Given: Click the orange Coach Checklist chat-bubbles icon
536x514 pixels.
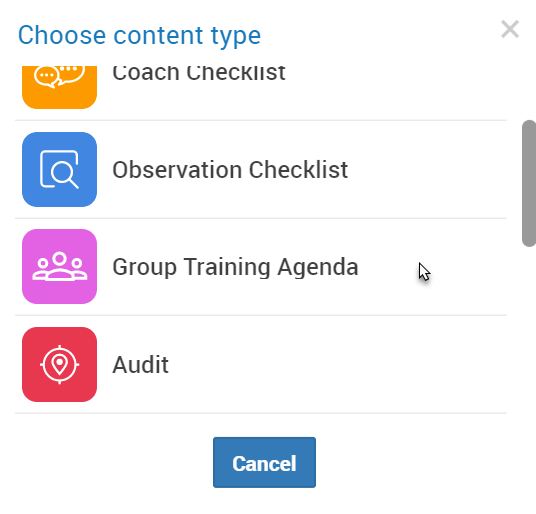Looking at the screenshot, I should click(x=59, y=87).
